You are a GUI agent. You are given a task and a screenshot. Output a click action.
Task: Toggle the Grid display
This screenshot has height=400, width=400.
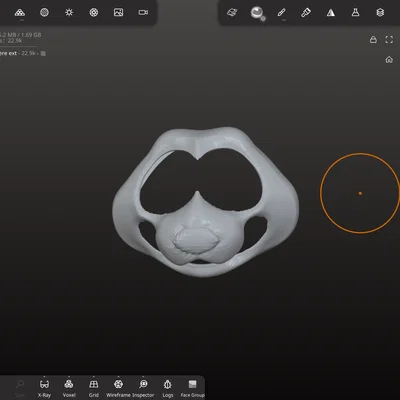coord(94,388)
